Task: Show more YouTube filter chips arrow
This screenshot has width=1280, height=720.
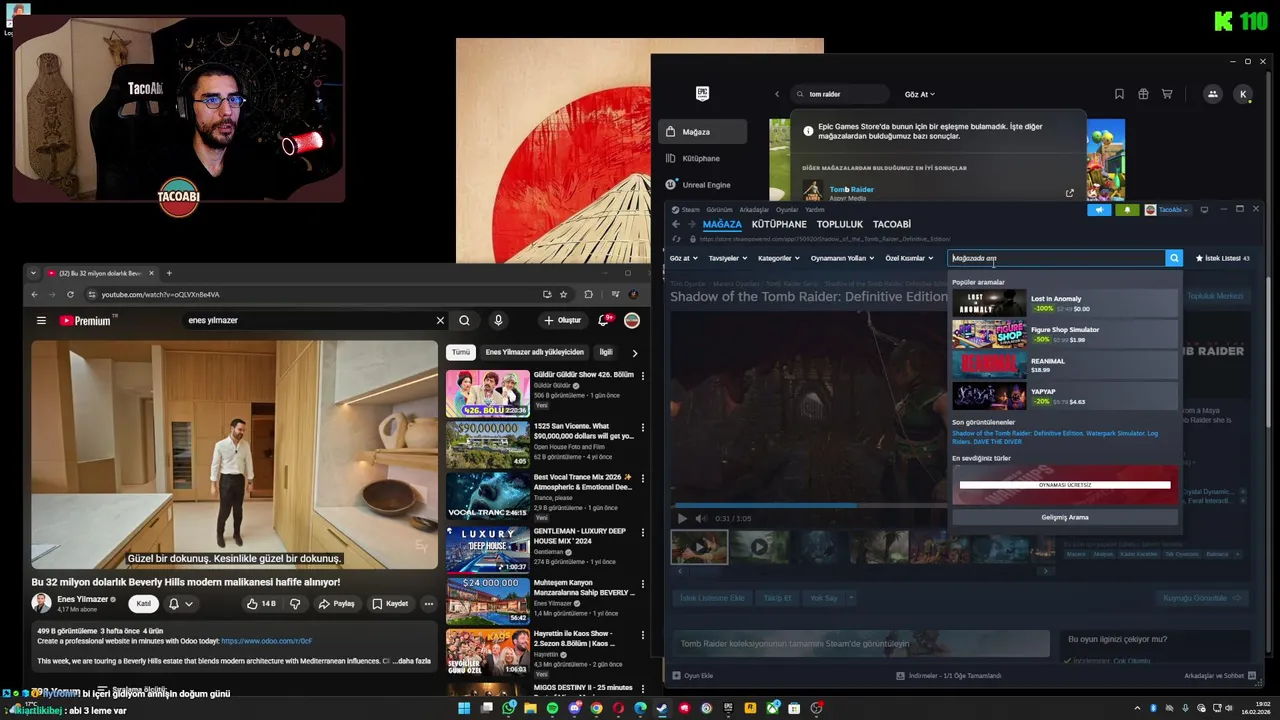Action: [x=634, y=353]
